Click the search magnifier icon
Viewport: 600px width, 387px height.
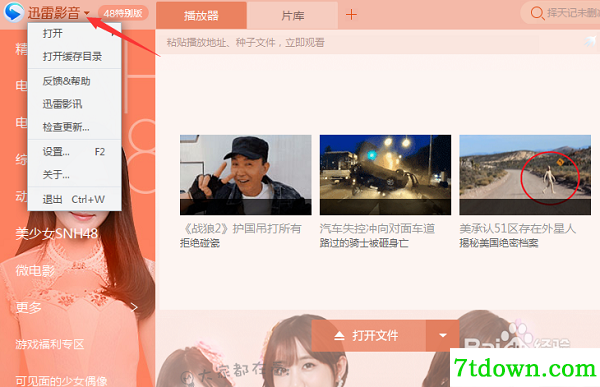tap(537, 13)
